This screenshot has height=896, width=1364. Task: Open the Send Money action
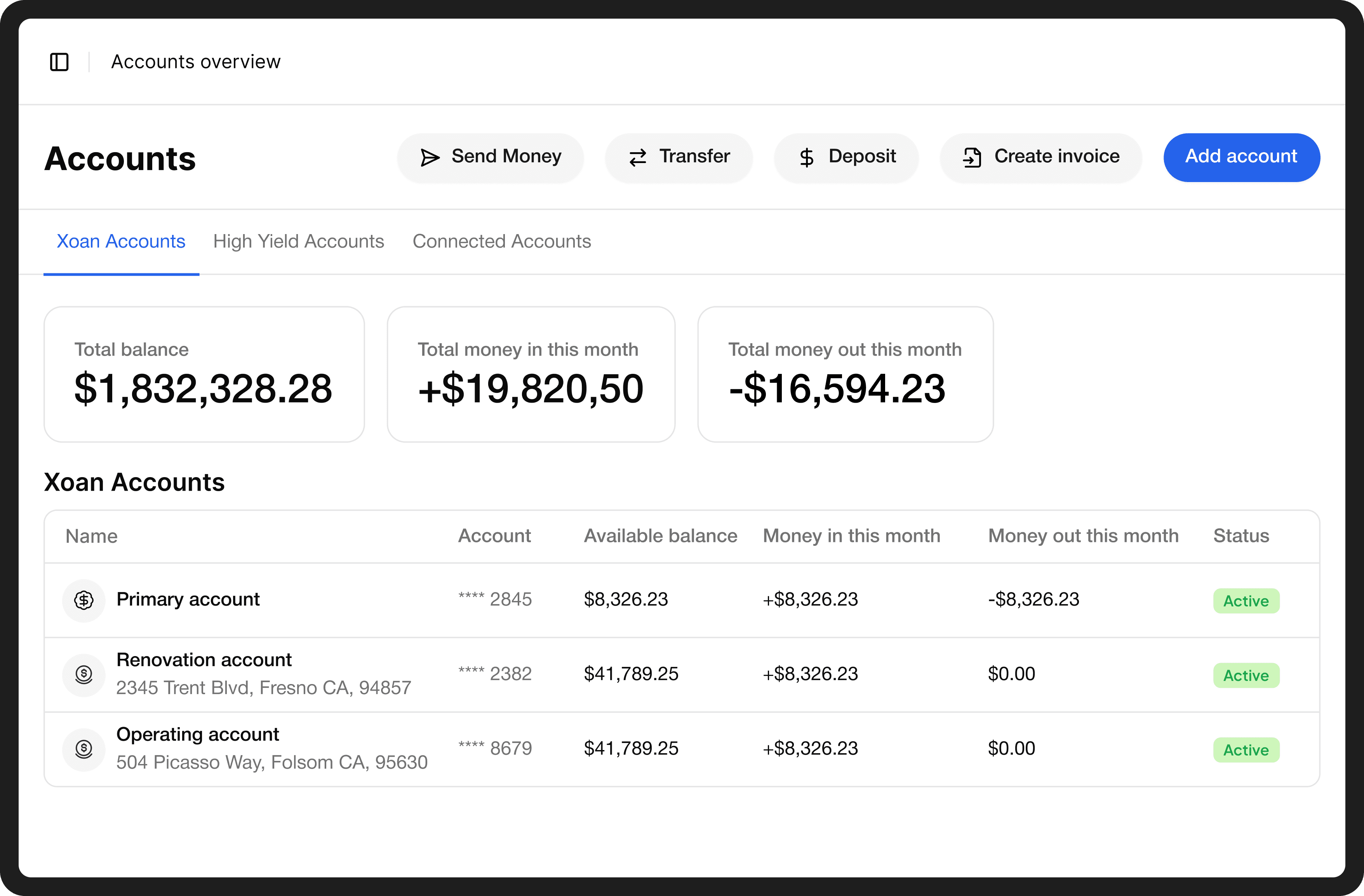coord(491,157)
